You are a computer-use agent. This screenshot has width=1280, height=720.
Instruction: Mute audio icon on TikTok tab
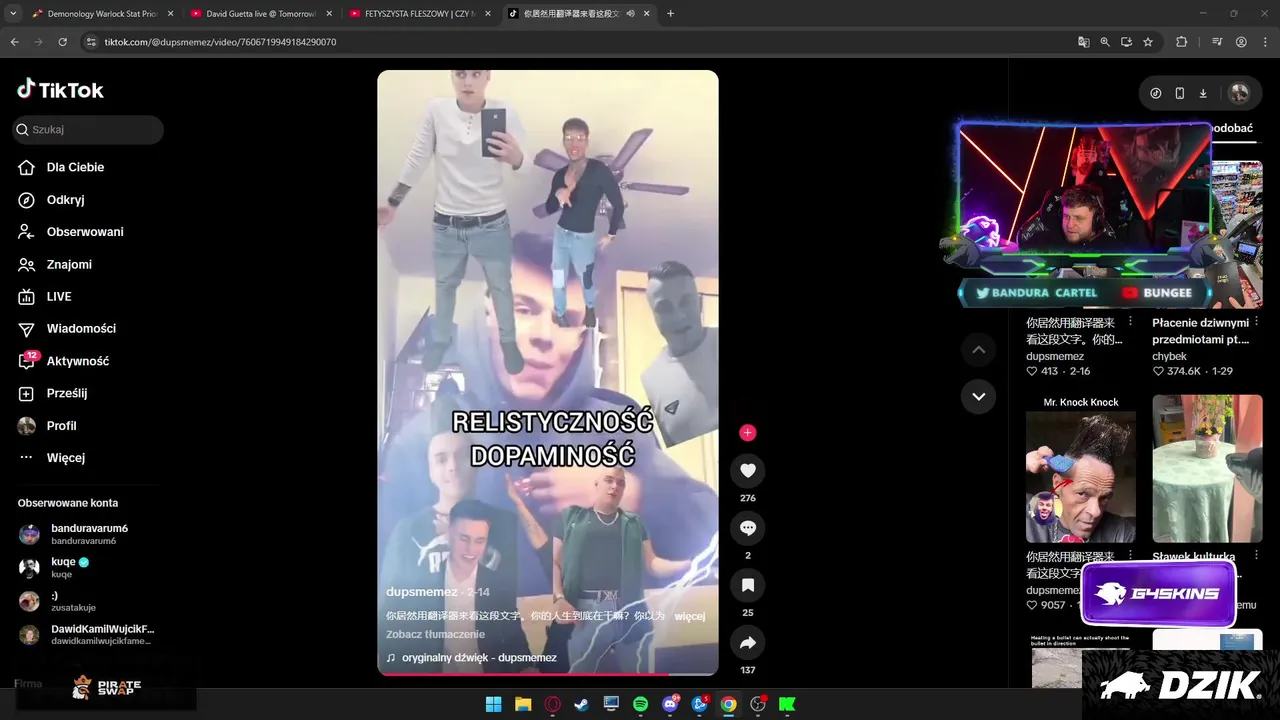(630, 14)
